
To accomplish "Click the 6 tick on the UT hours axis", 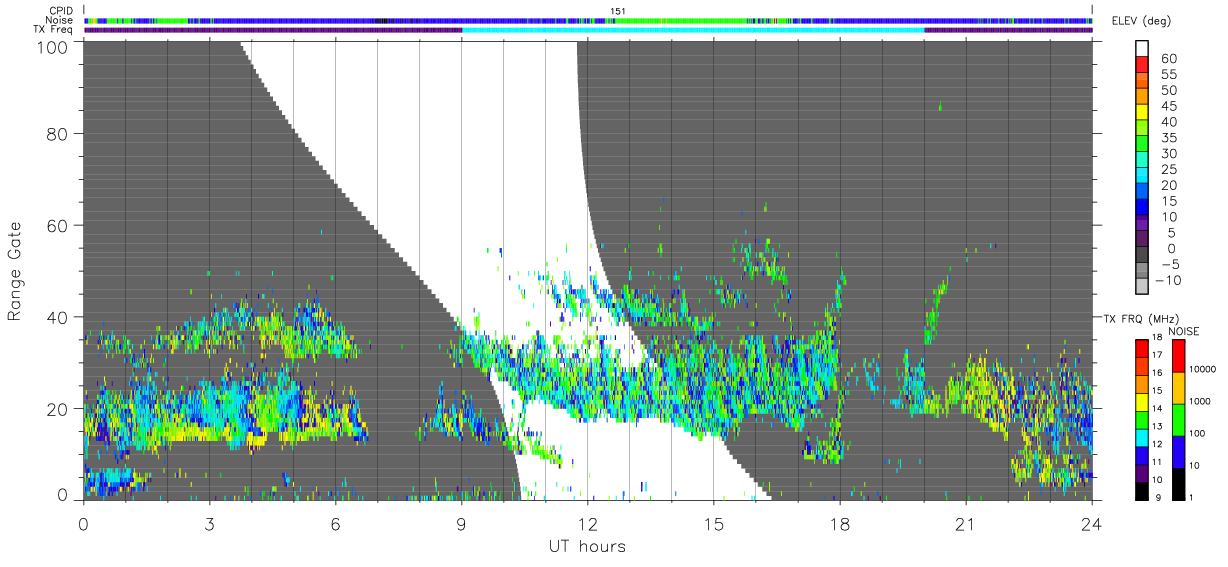I will (x=335, y=525).
